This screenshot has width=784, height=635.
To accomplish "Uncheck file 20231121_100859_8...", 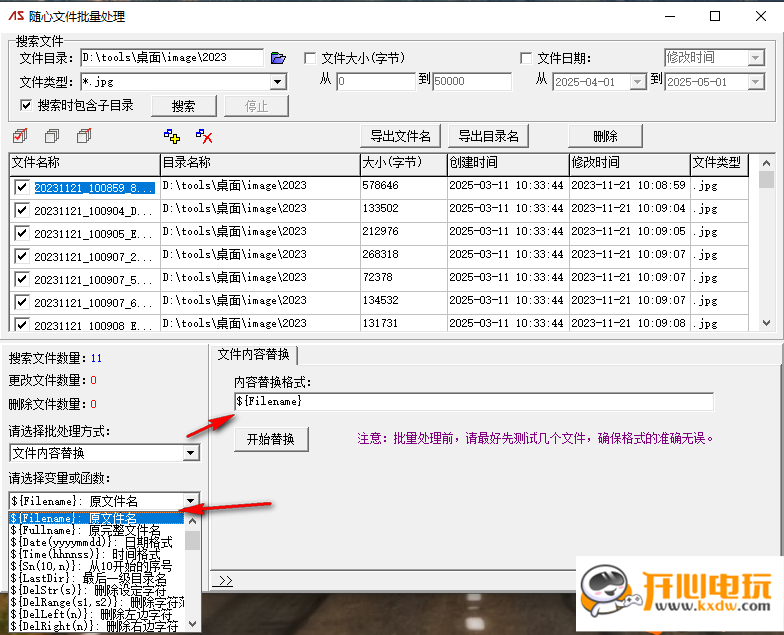I will [x=22, y=188].
